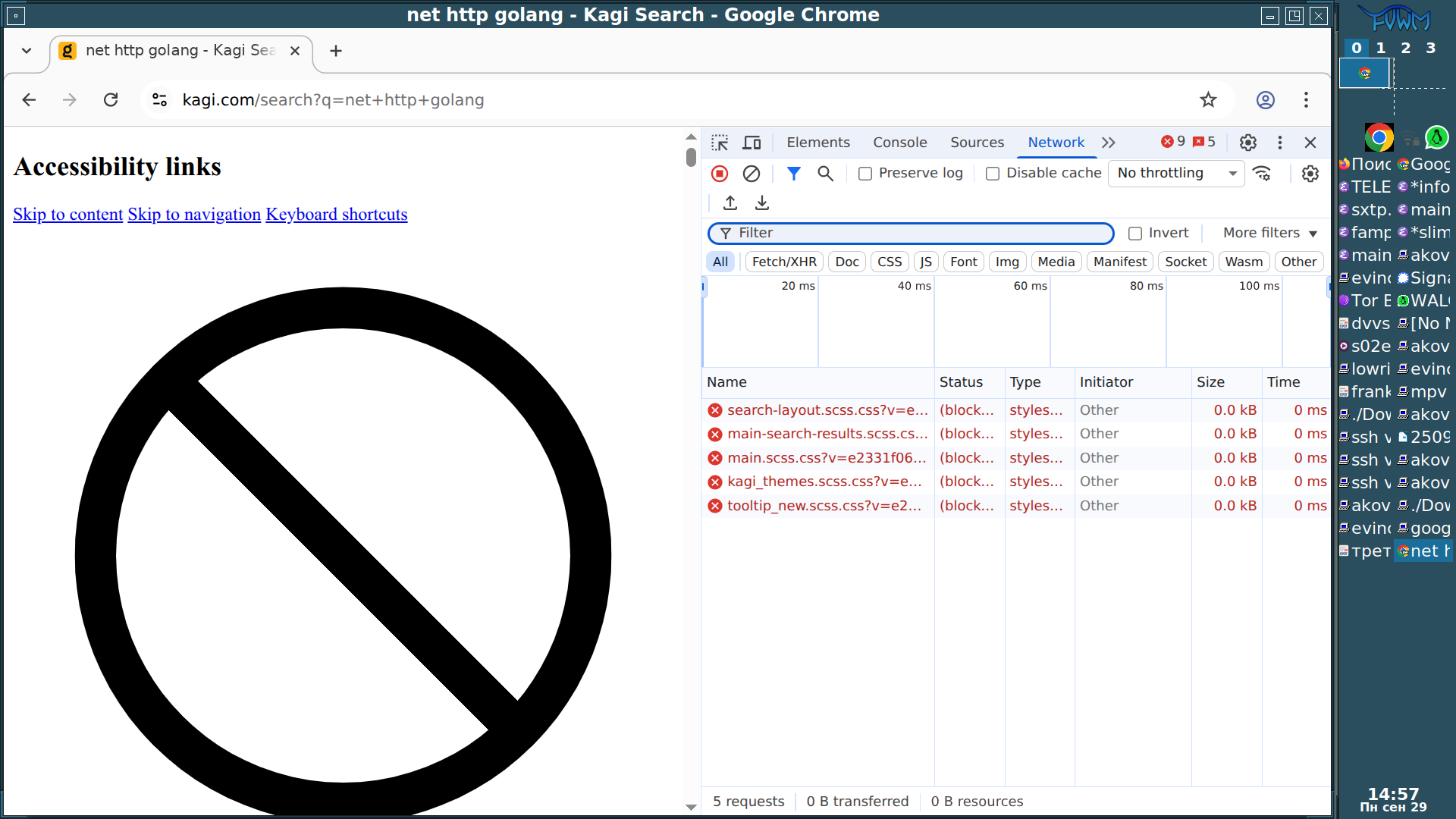This screenshot has width=1456, height=819.
Task: Toggle the device toolbar icon
Action: point(752,143)
